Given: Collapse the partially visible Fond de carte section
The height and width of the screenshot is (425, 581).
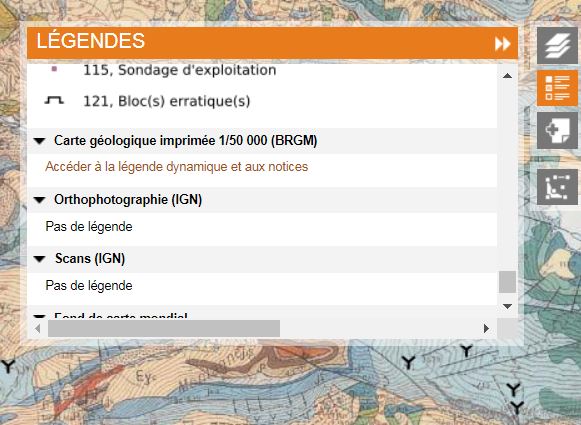Looking at the screenshot, I should (x=39, y=316).
